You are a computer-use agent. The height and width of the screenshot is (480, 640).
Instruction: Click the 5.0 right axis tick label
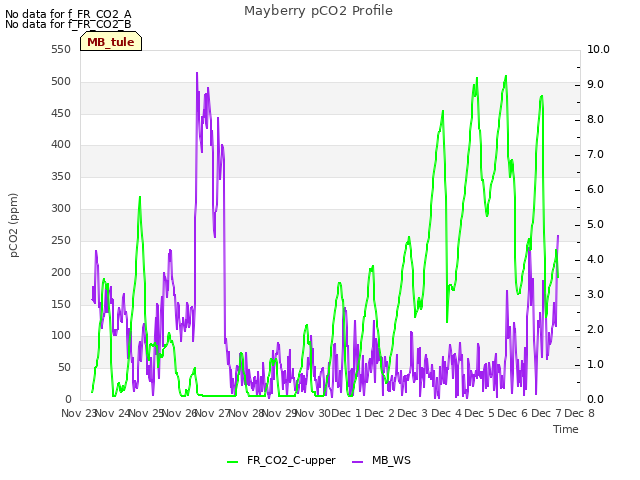[x=596, y=224]
